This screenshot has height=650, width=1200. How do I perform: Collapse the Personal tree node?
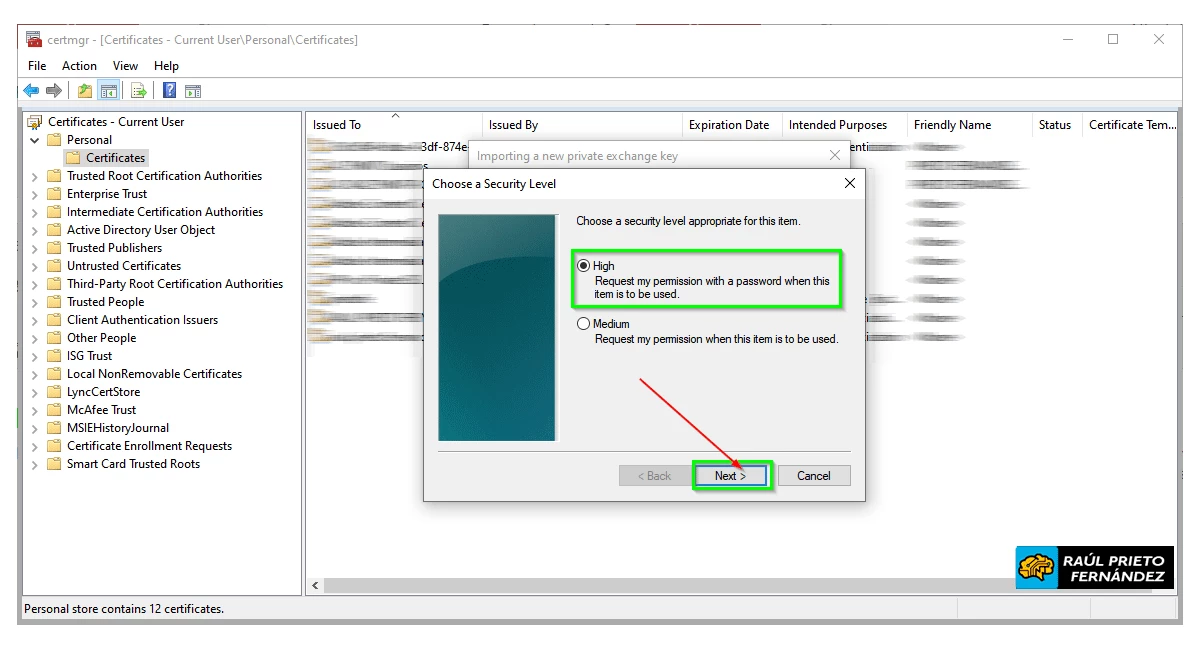point(35,140)
